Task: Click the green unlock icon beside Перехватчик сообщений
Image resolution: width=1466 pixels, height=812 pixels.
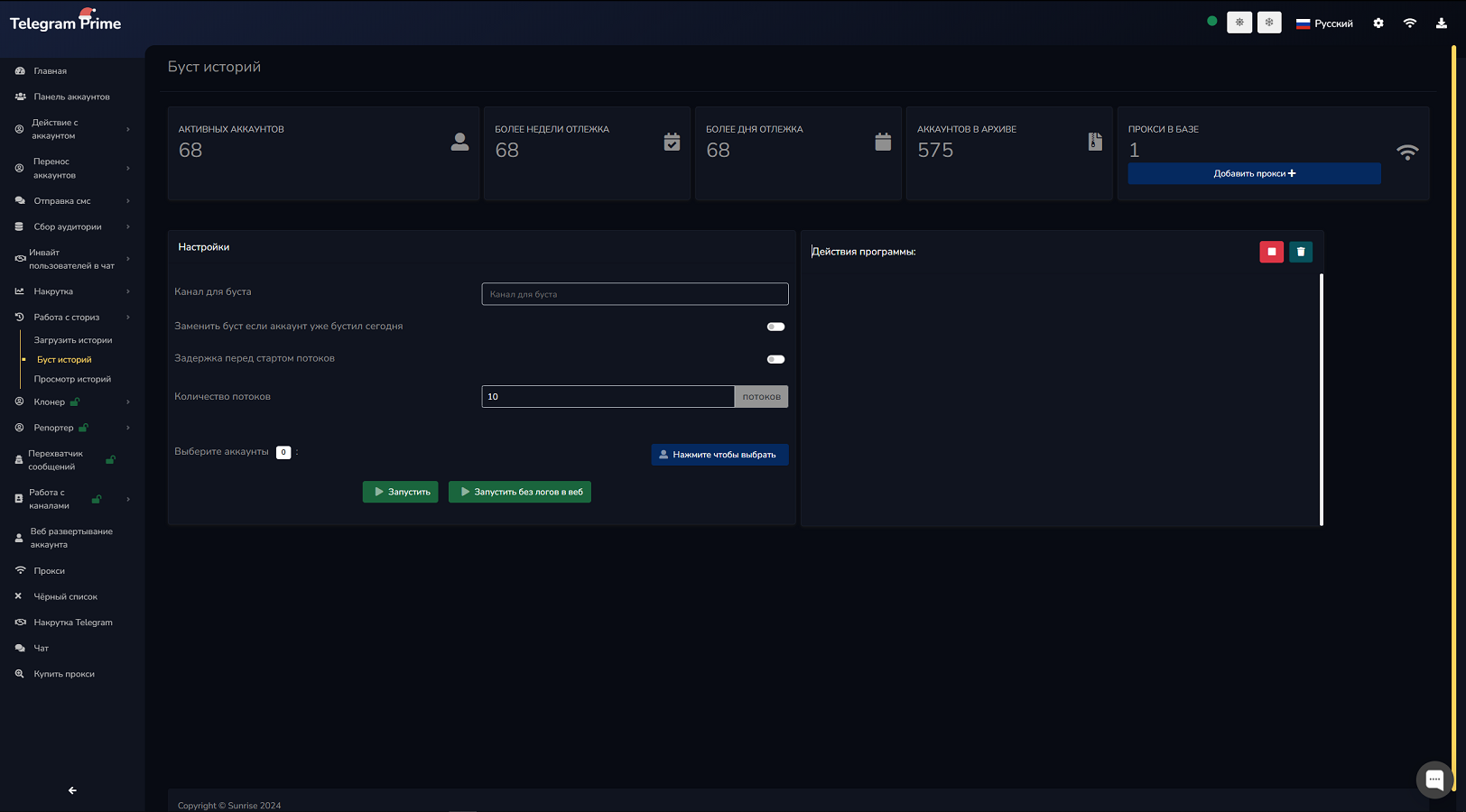Action: [110, 460]
